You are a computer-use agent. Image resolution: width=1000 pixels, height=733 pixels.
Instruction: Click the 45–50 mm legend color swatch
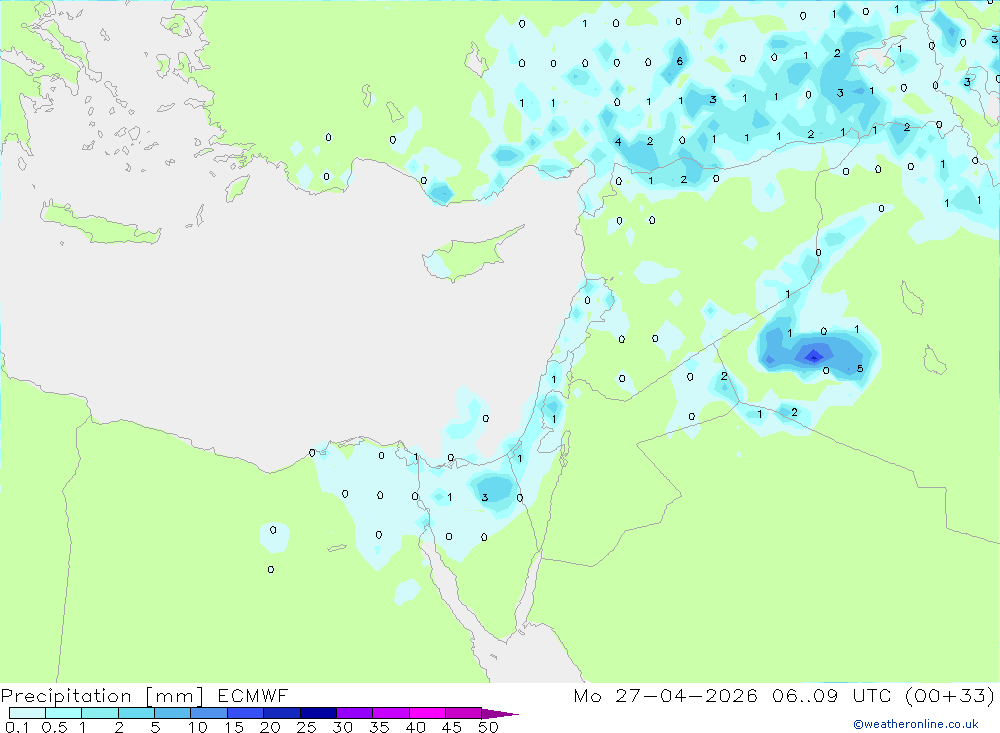pyautogui.click(x=464, y=713)
